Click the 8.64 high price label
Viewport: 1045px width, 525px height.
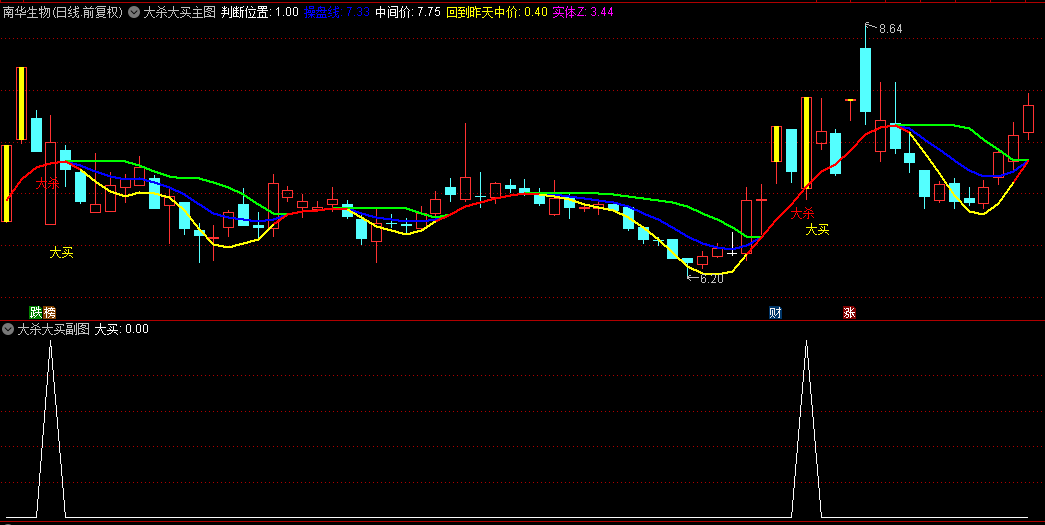(890, 29)
